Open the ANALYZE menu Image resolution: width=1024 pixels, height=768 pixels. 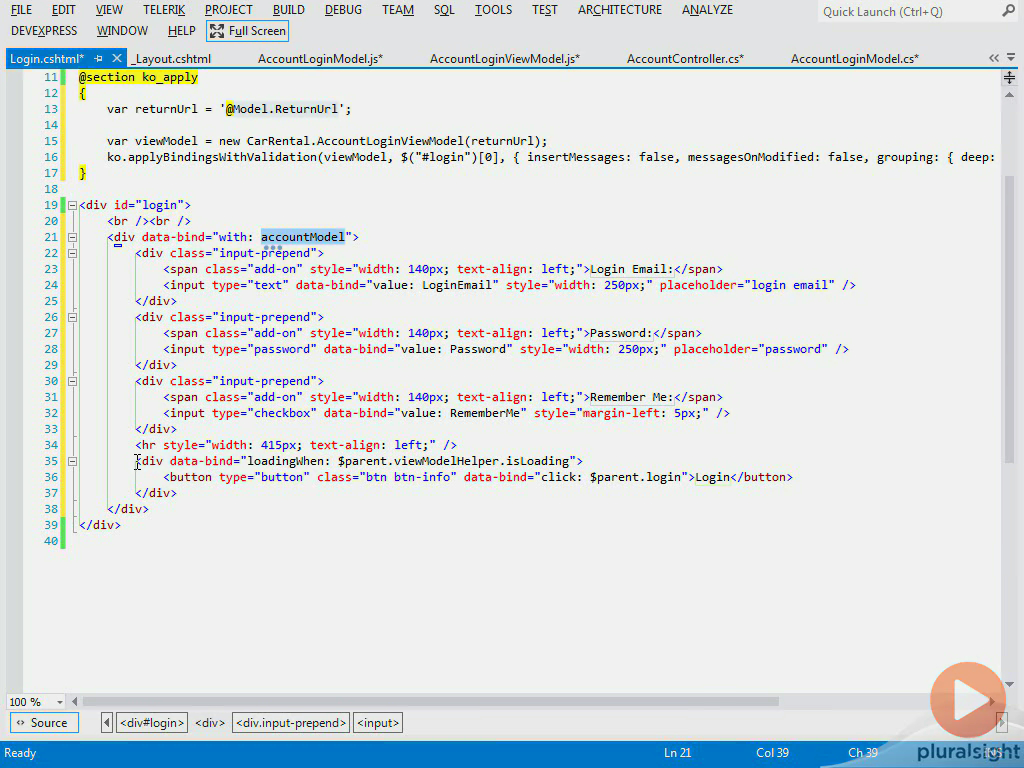pyautogui.click(x=707, y=10)
